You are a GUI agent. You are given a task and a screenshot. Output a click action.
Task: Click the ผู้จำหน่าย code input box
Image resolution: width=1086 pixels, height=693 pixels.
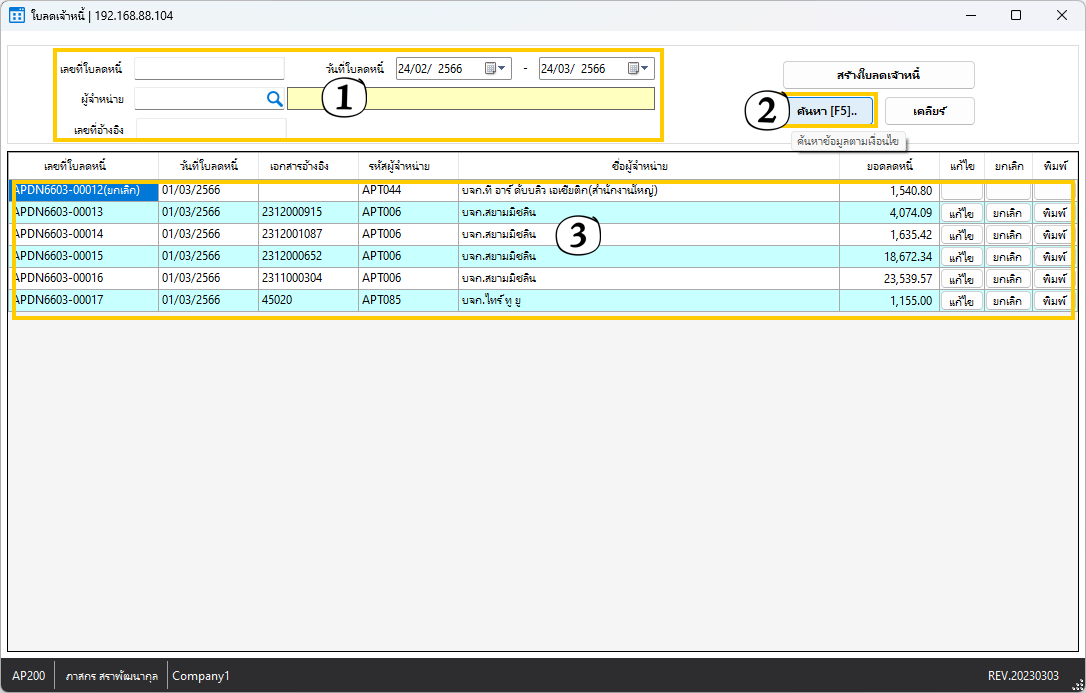pyautogui.click(x=198, y=98)
